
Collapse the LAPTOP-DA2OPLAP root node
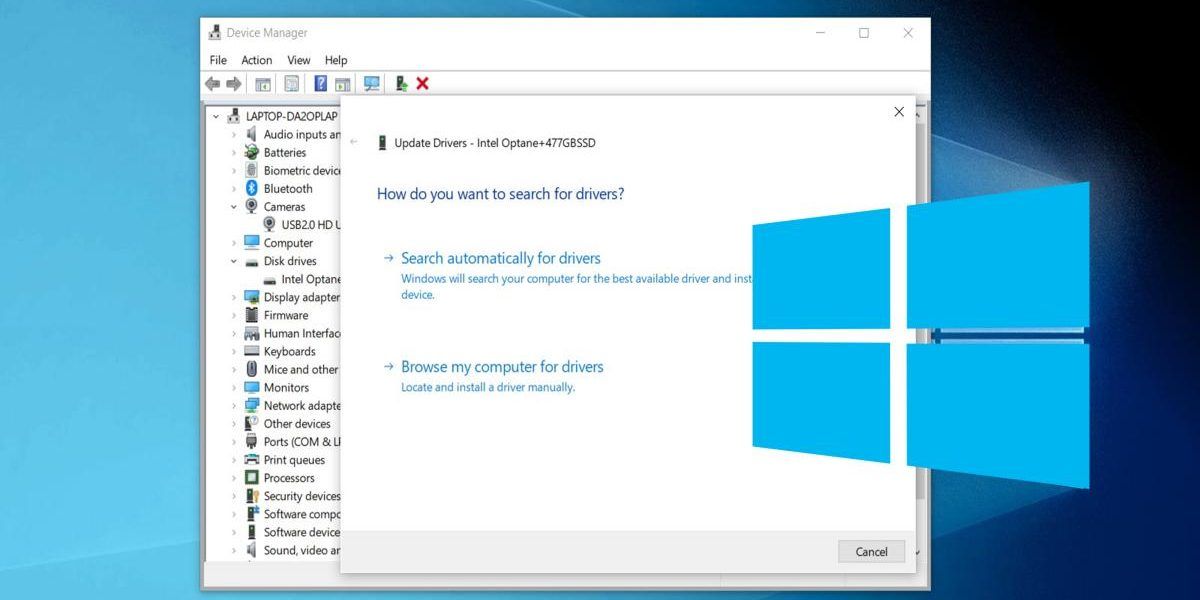(215, 116)
